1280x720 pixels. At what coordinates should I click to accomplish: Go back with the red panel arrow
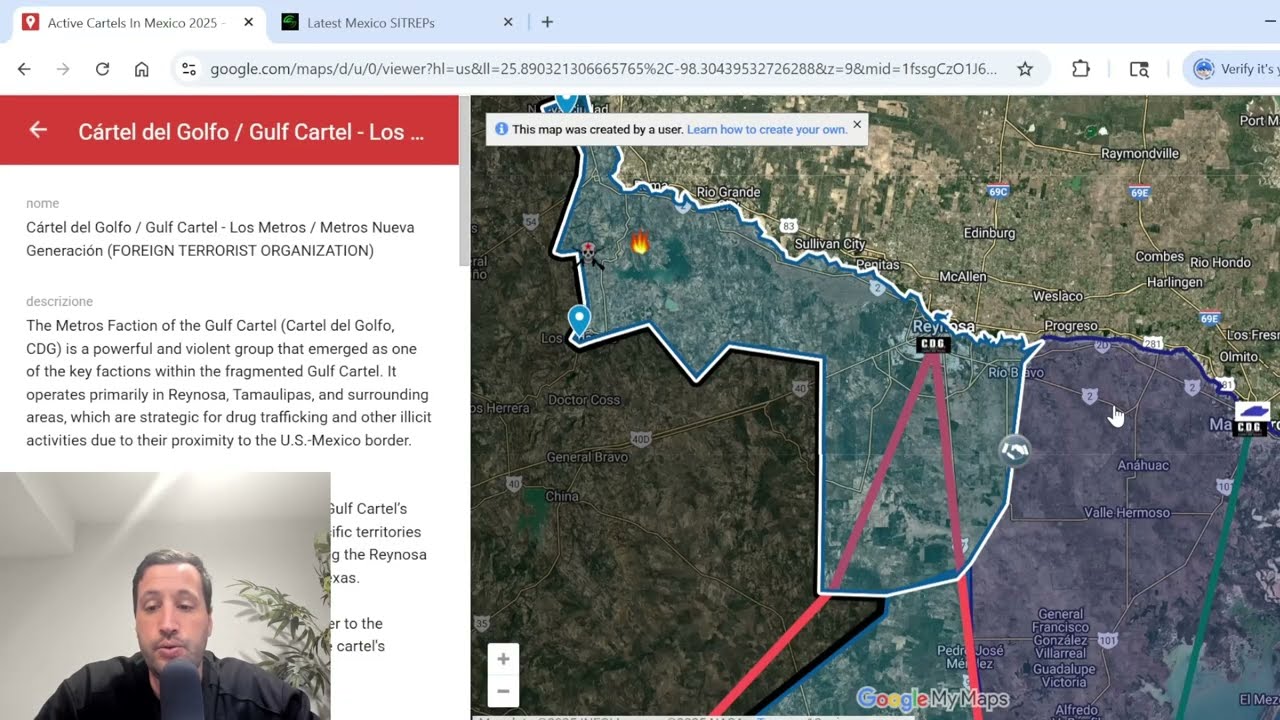[38, 130]
